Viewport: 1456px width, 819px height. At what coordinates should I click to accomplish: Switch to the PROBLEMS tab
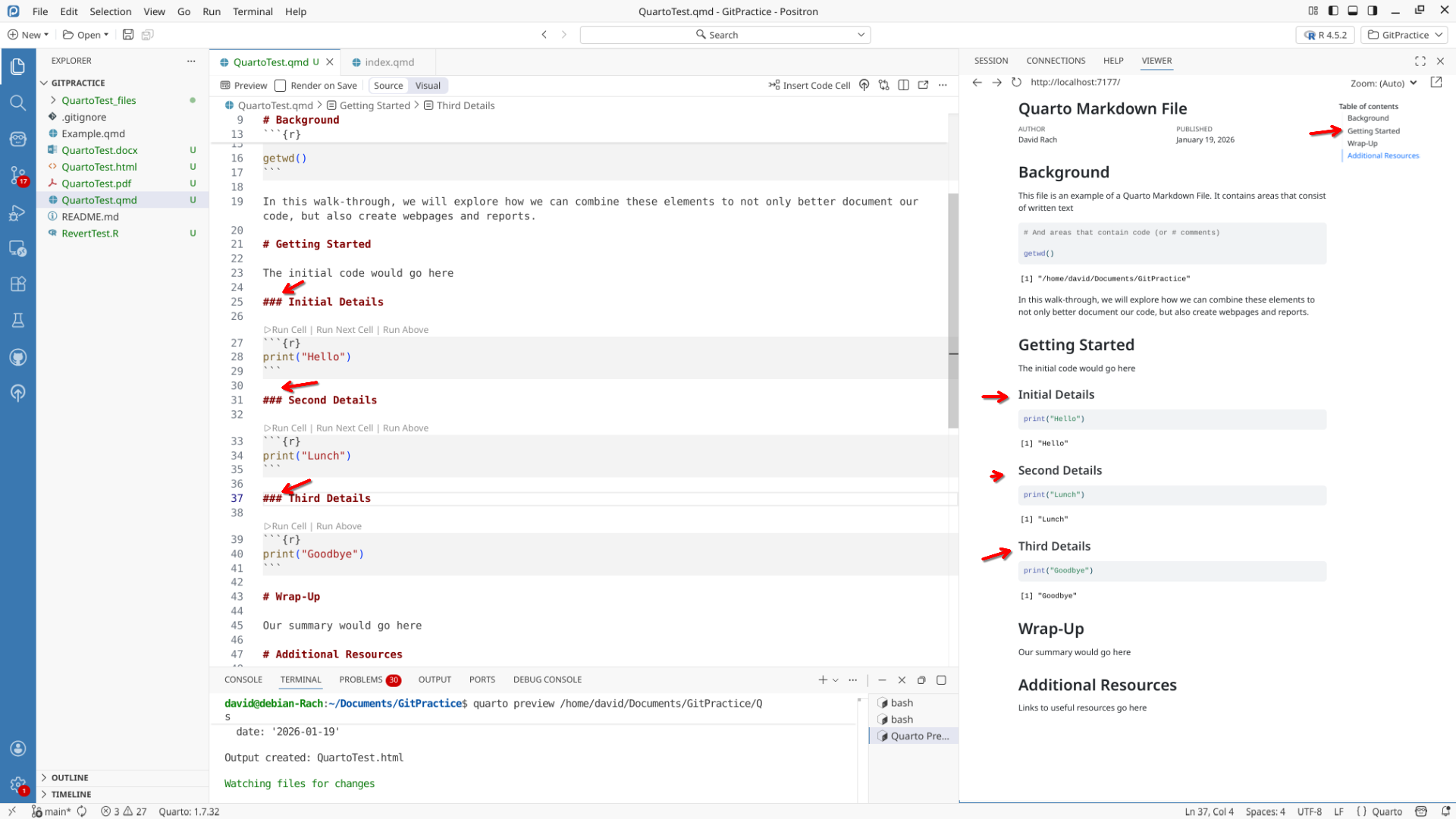(x=361, y=679)
